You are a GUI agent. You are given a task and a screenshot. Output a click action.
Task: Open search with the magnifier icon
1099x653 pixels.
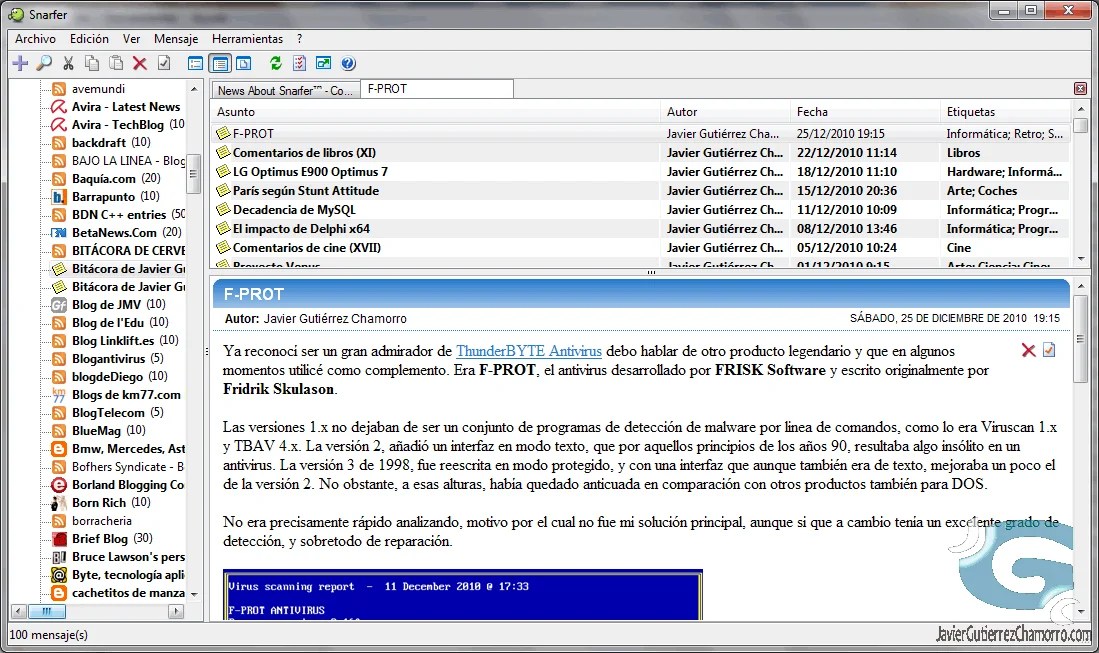(x=44, y=64)
